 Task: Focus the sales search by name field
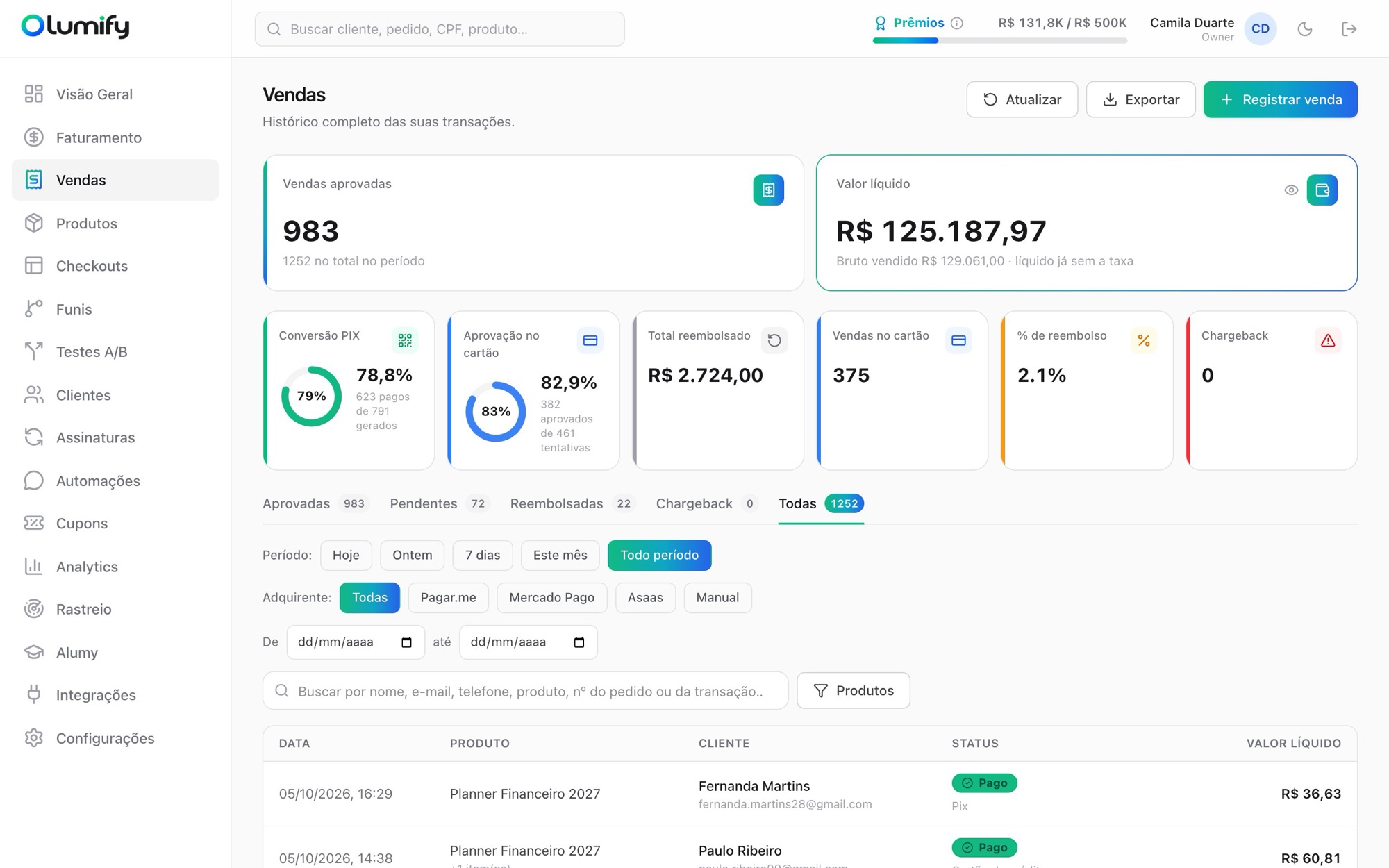(526, 691)
